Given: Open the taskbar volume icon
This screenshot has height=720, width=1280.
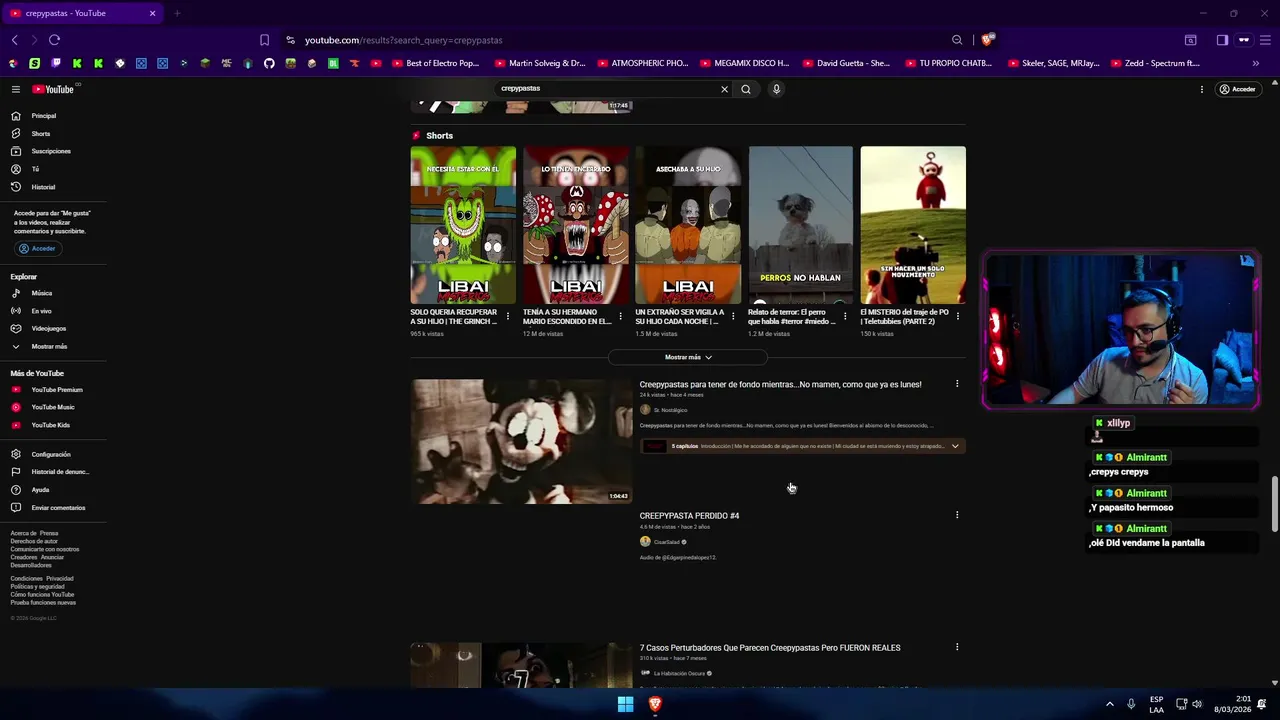Looking at the screenshot, I should (1197, 705).
